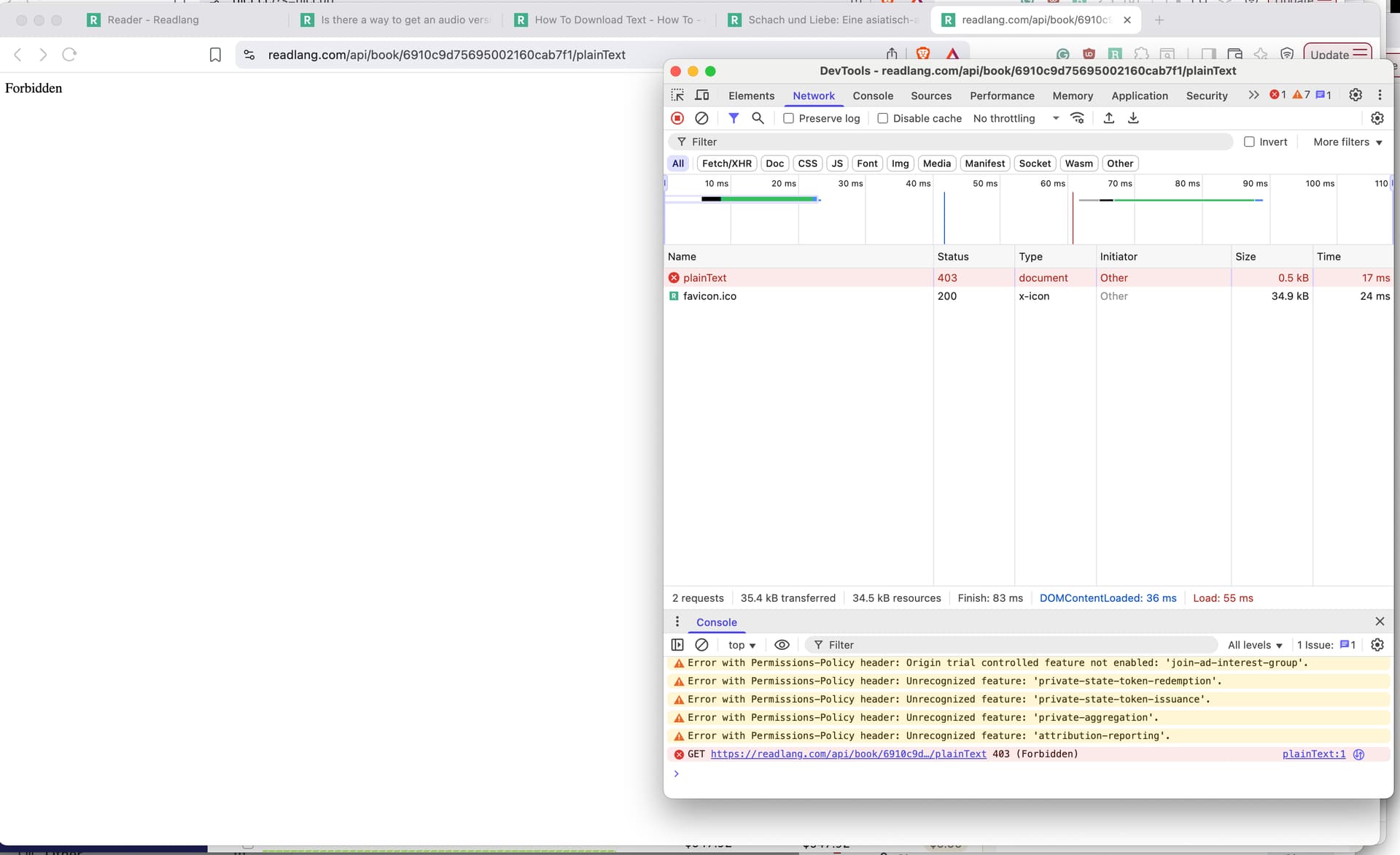1400x855 pixels.
Task: Switch to the Sources tab
Action: 930,96
